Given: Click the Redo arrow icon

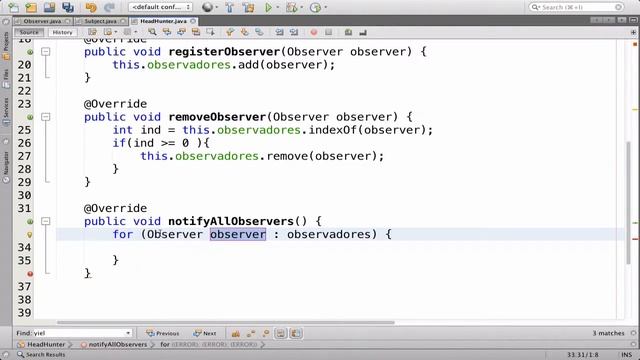Looking at the screenshot, I should [x=109, y=7].
